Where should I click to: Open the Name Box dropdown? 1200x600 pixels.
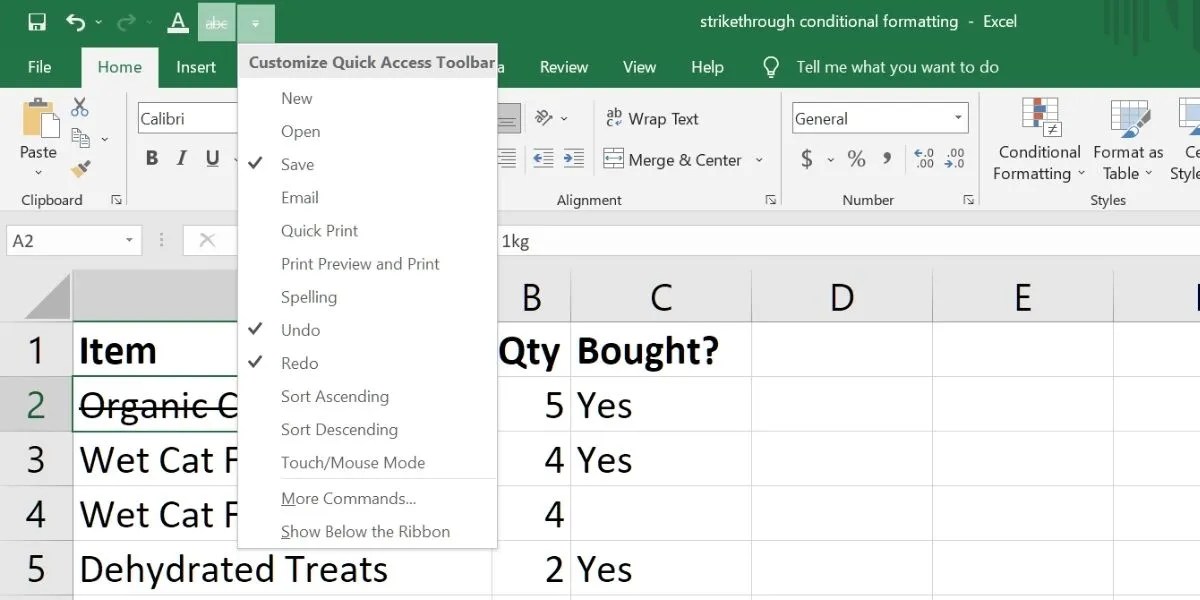click(x=127, y=240)
